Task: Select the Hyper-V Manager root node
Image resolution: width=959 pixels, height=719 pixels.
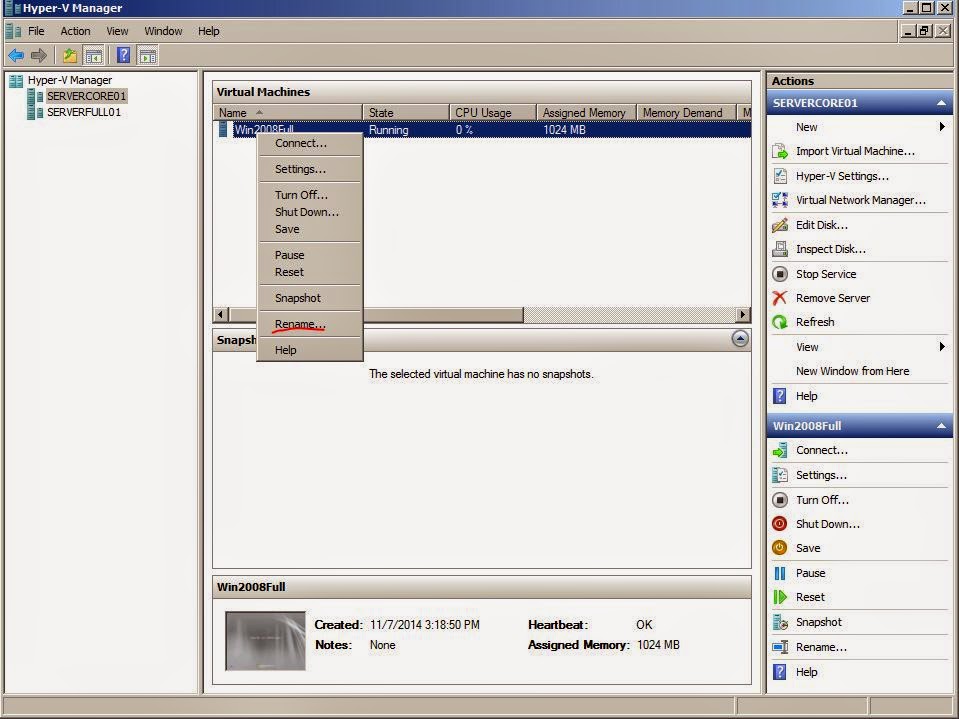Action: point(70,80)
